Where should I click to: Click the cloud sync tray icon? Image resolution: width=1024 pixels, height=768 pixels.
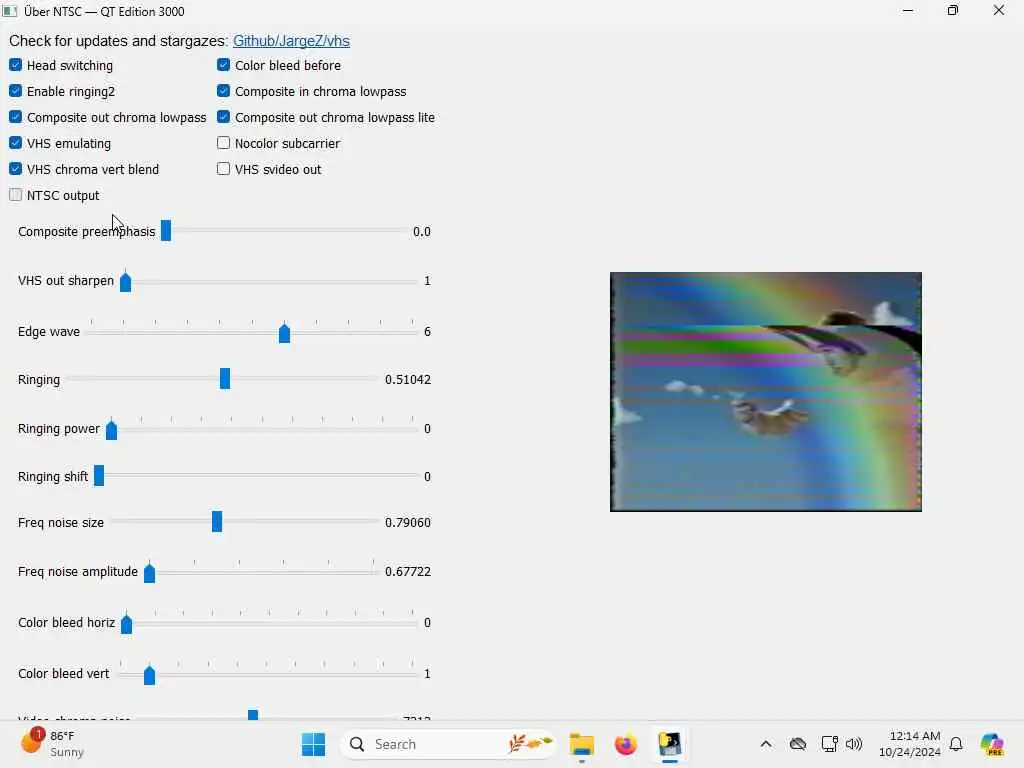coord(797,744)
